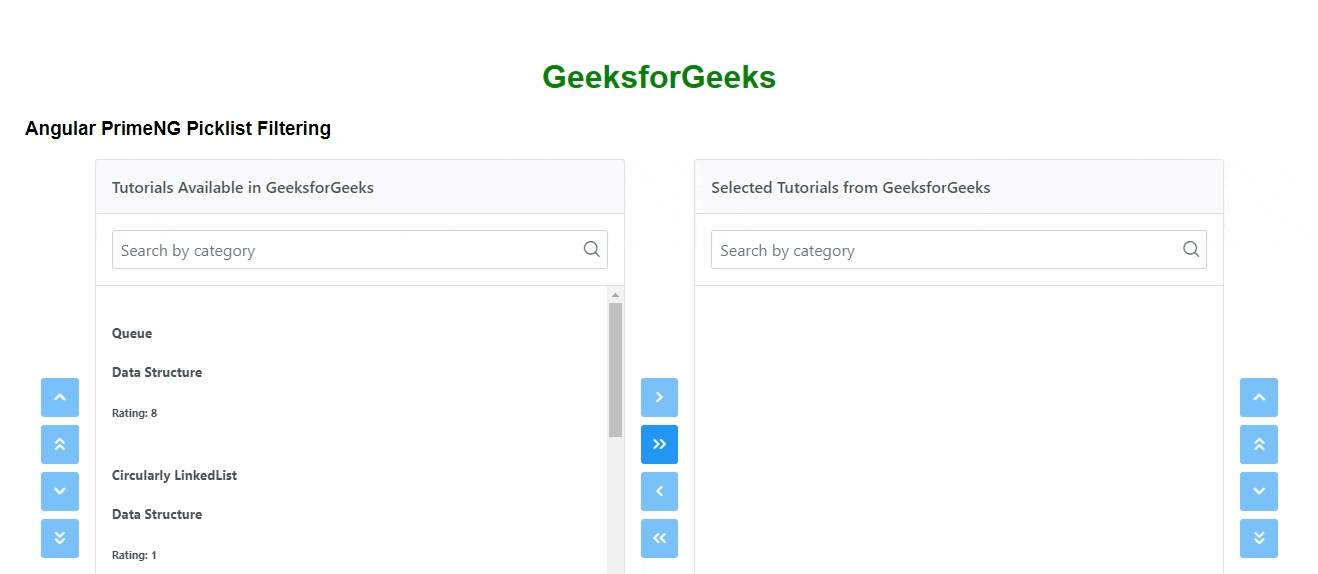Viewport: 1318px width, 574px height.
Task: Click target list move to top button
Action: [x=1259, y=444]
